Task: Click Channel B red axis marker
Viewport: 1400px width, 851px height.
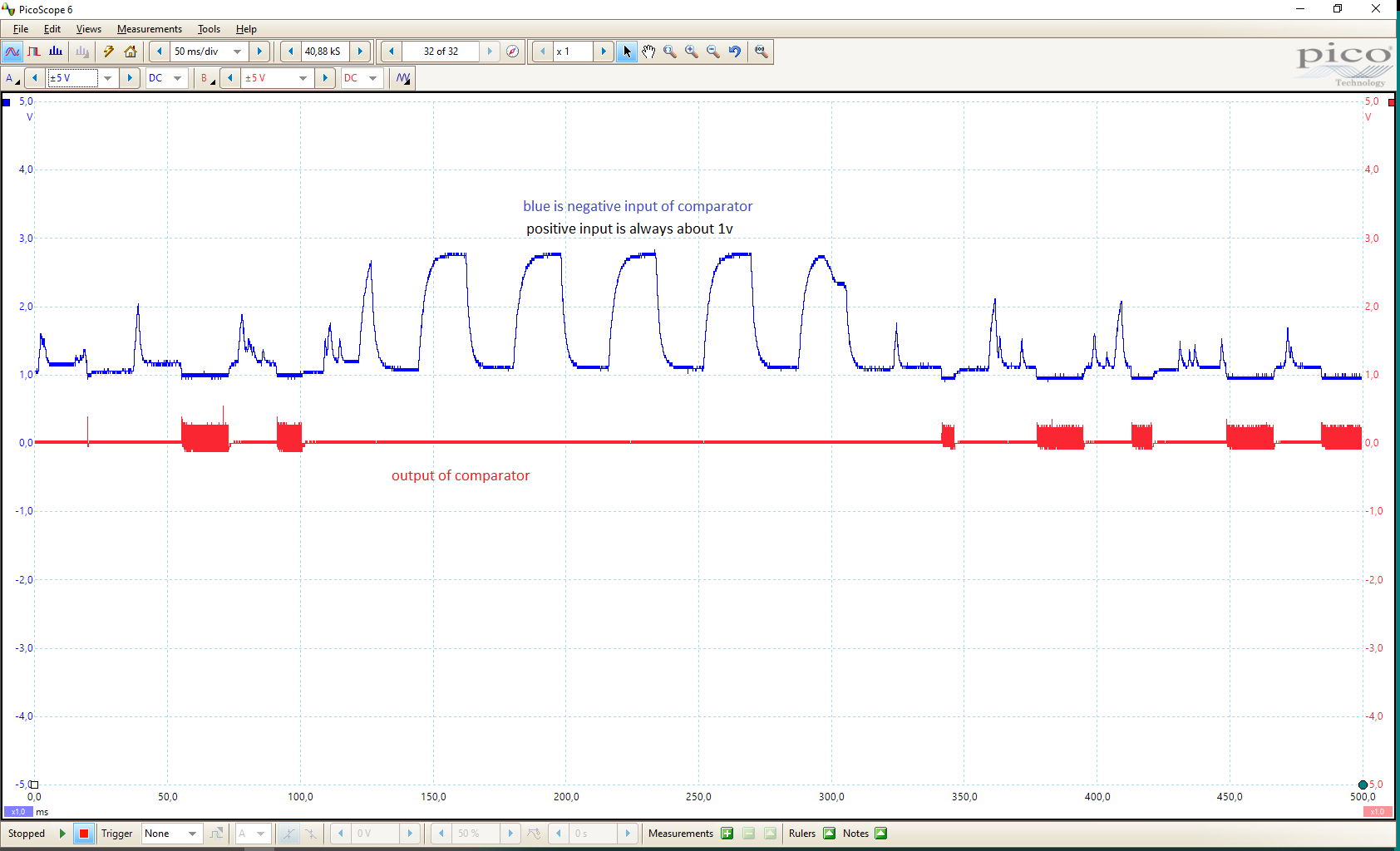Action: pyautogui.click(x=1392, y=102)
